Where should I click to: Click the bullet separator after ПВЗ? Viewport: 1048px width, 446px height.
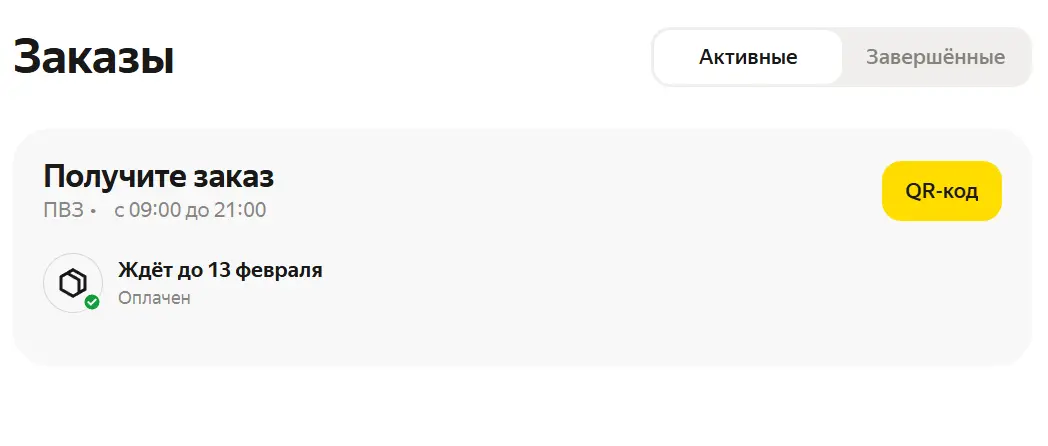point(94,211)
